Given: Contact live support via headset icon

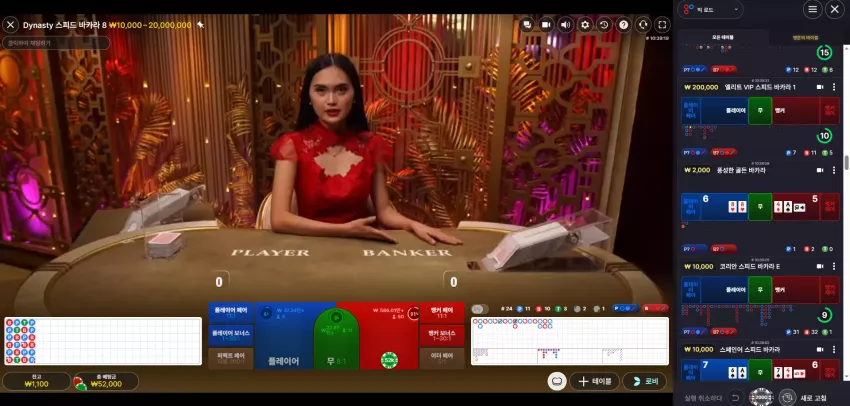Looking at the screenshot, I should pyautogui.click(x=643, y=25).
